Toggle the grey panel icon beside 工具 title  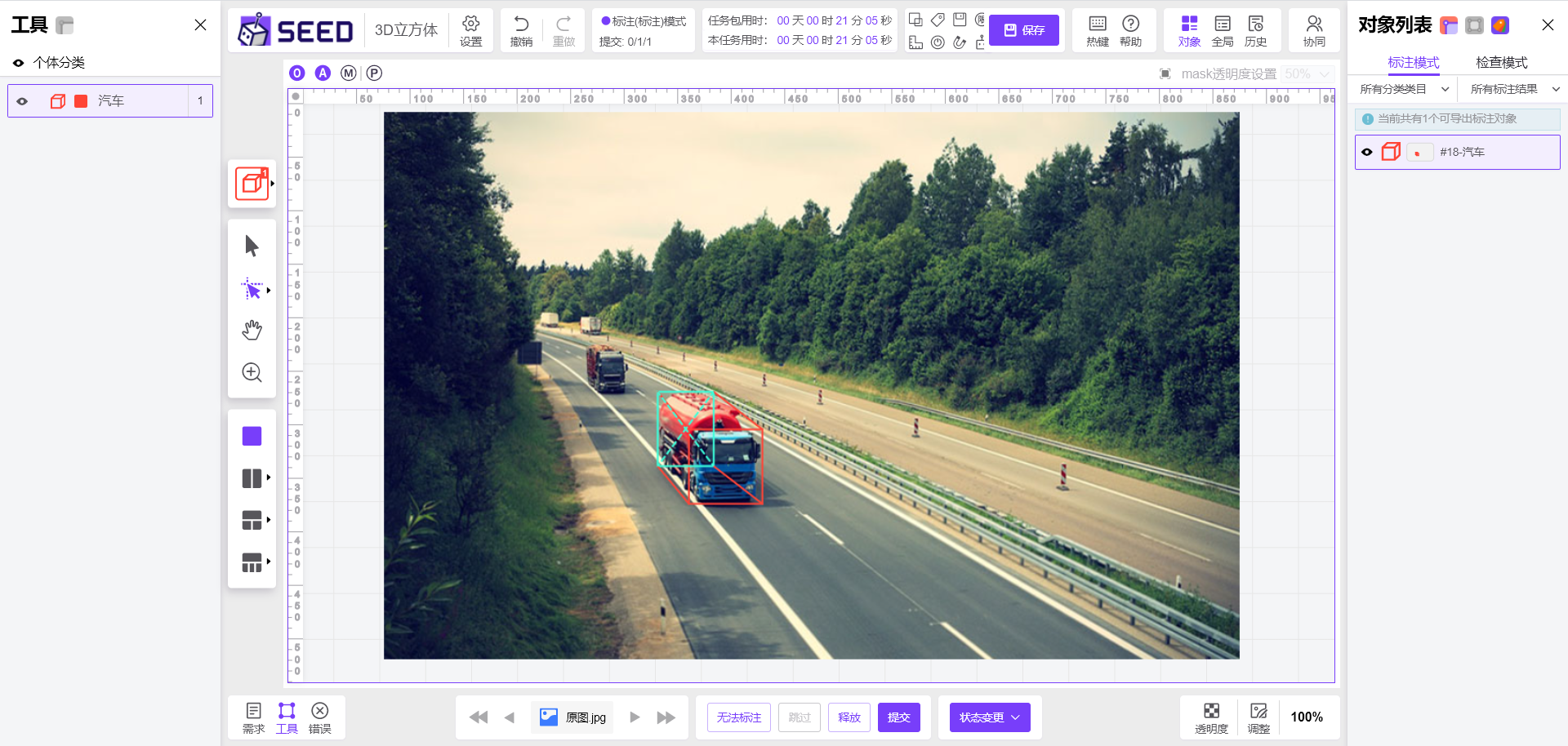pos(65,25)
